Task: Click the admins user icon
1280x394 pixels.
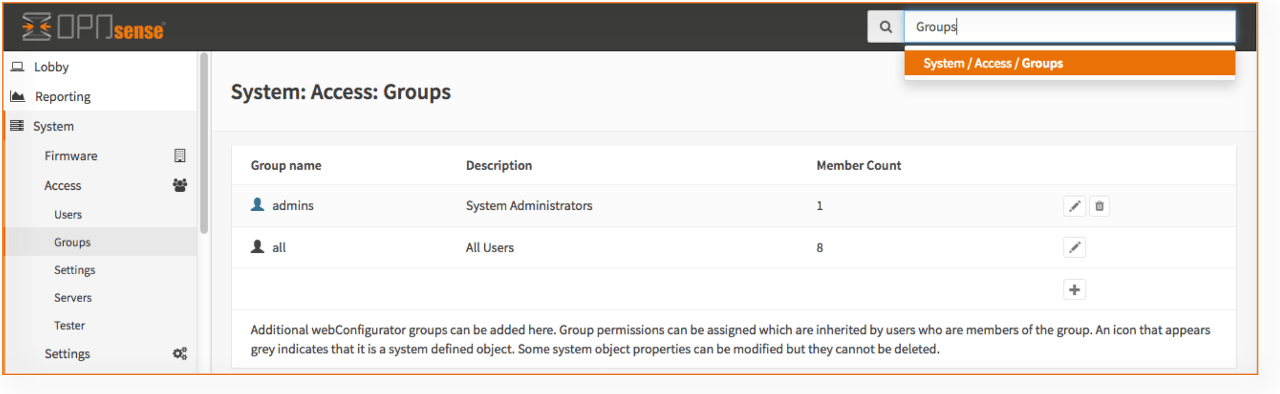Action: pos(257,204)
